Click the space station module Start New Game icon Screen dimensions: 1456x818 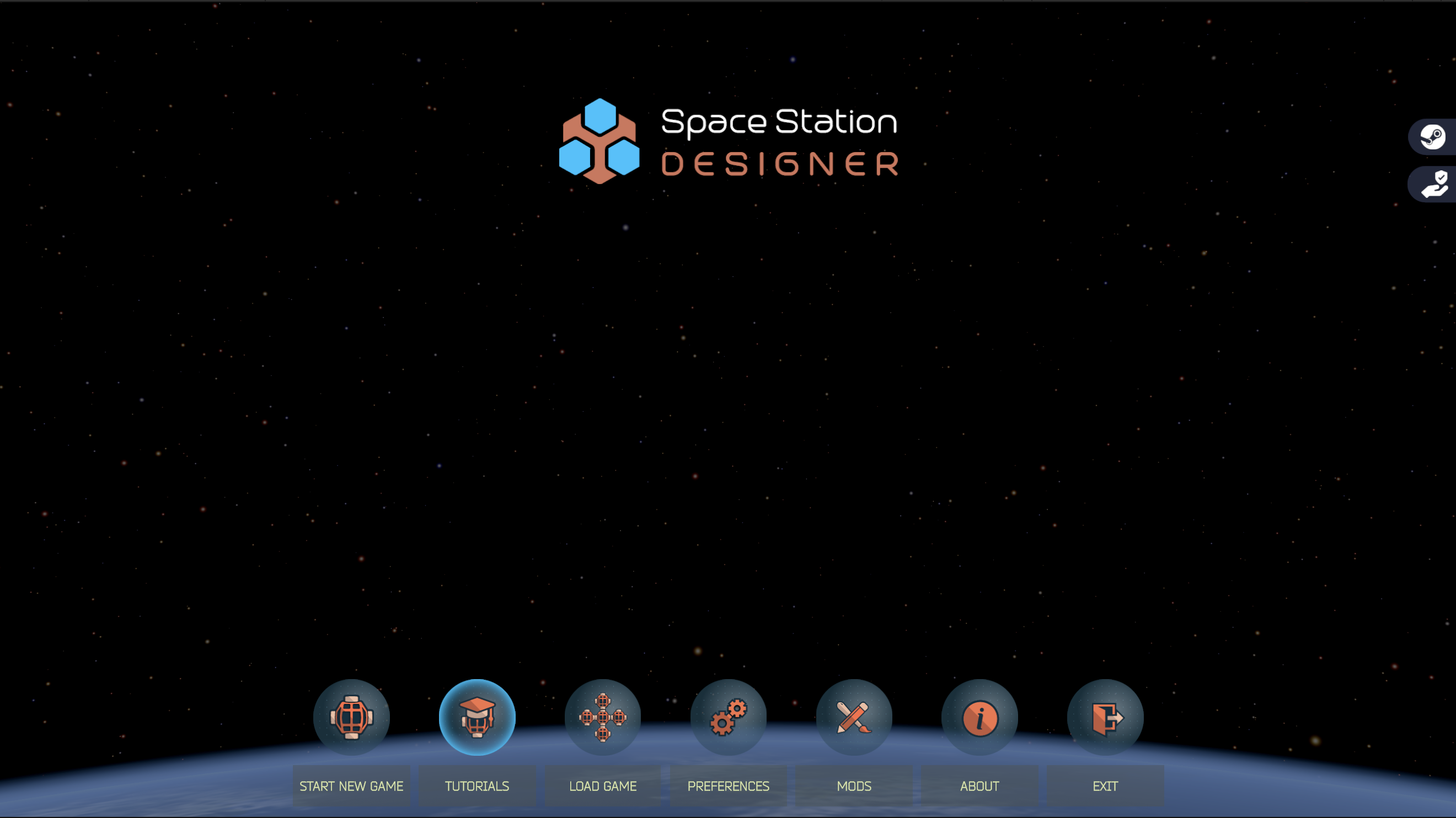(x=351, y=718)
